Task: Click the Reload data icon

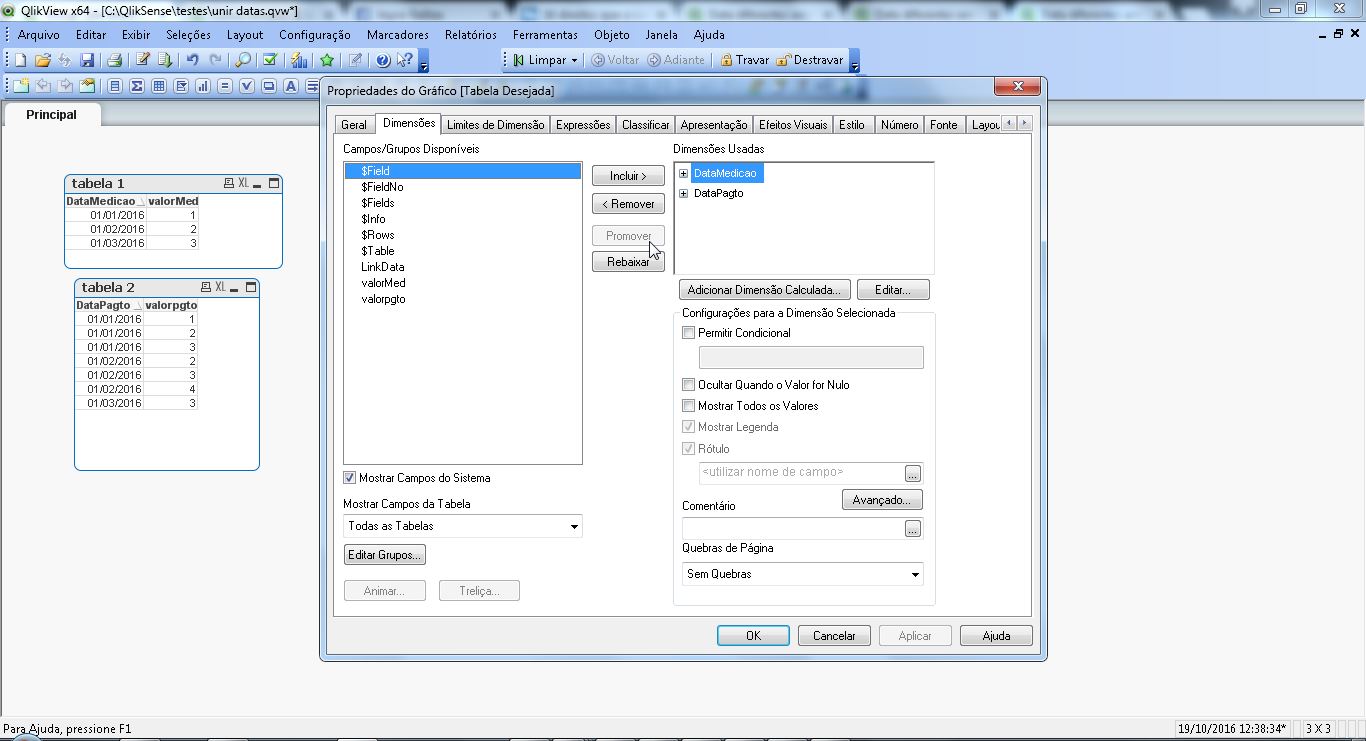Action: tap(165, 60)
